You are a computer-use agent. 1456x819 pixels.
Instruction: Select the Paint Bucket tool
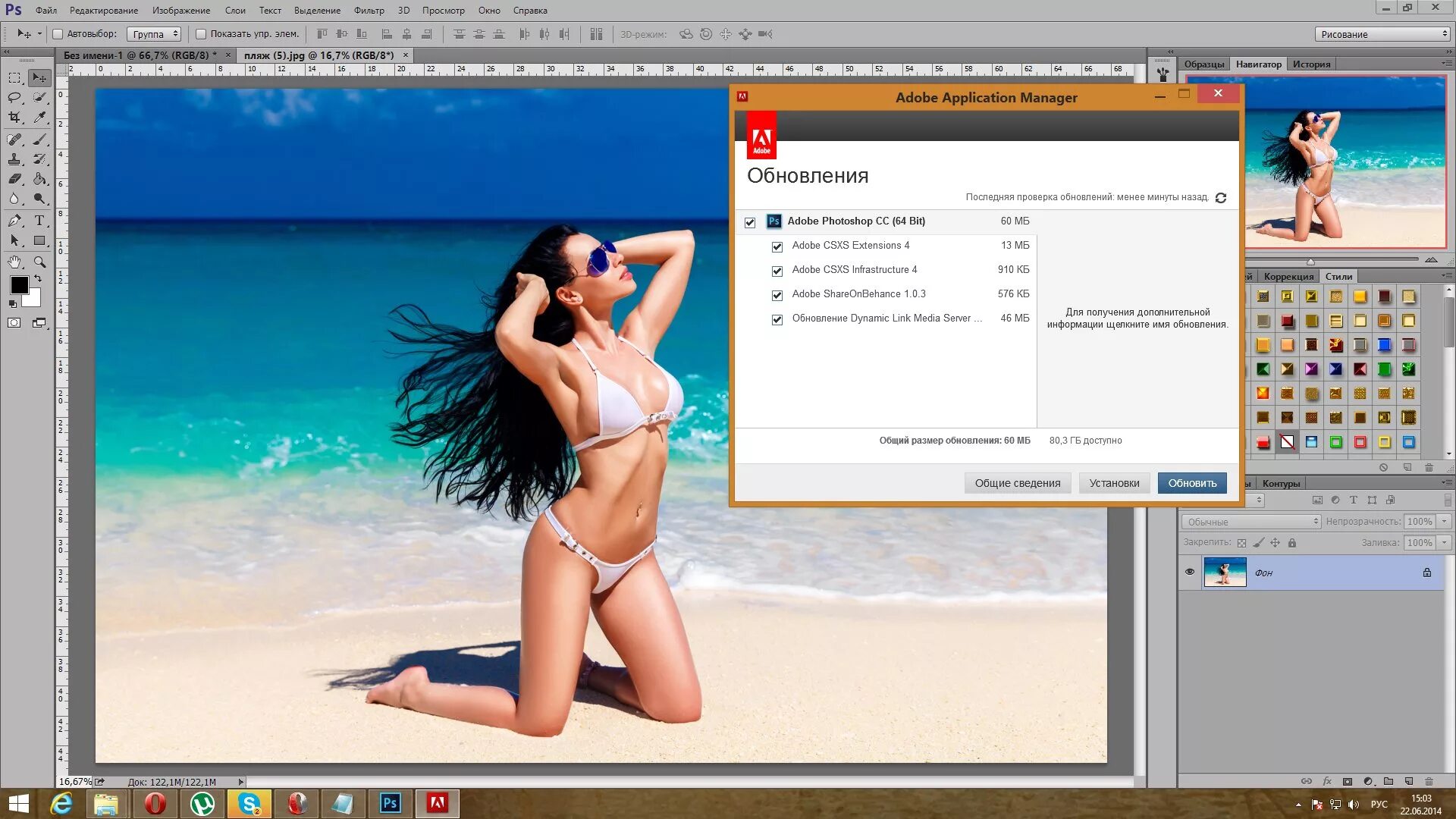click(x=39, y=179)
